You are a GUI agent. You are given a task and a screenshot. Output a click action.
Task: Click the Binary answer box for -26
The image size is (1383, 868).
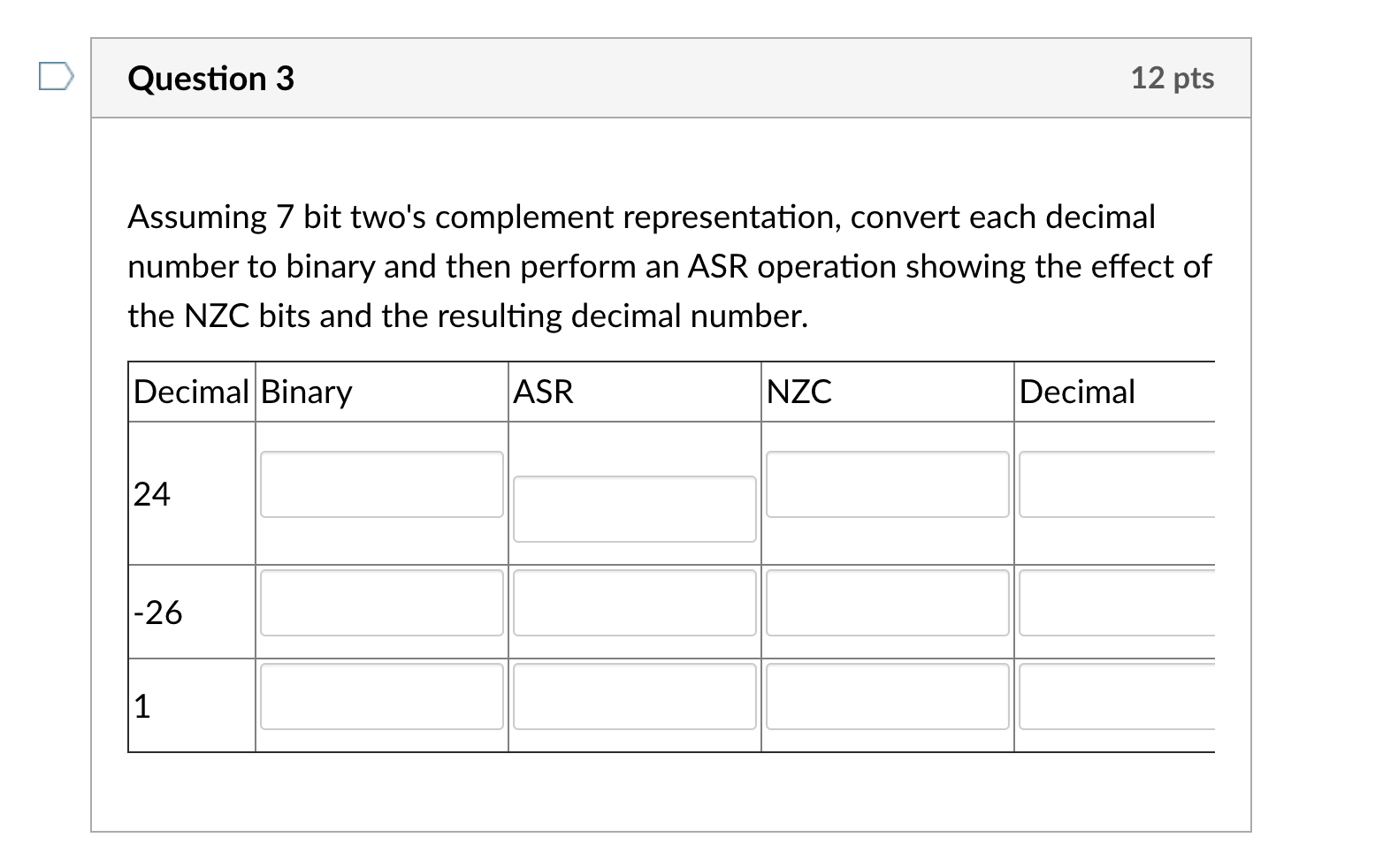pos(380,603)
